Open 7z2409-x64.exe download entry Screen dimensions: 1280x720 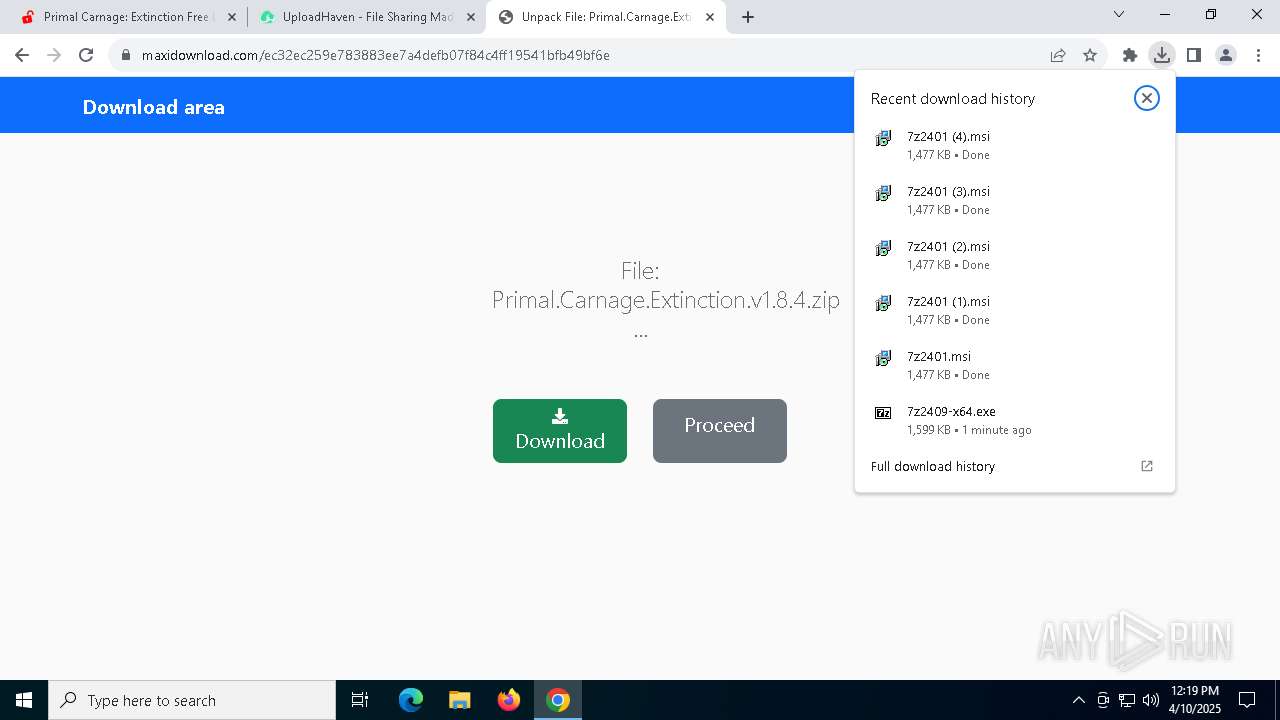[x=1015, y=421]
